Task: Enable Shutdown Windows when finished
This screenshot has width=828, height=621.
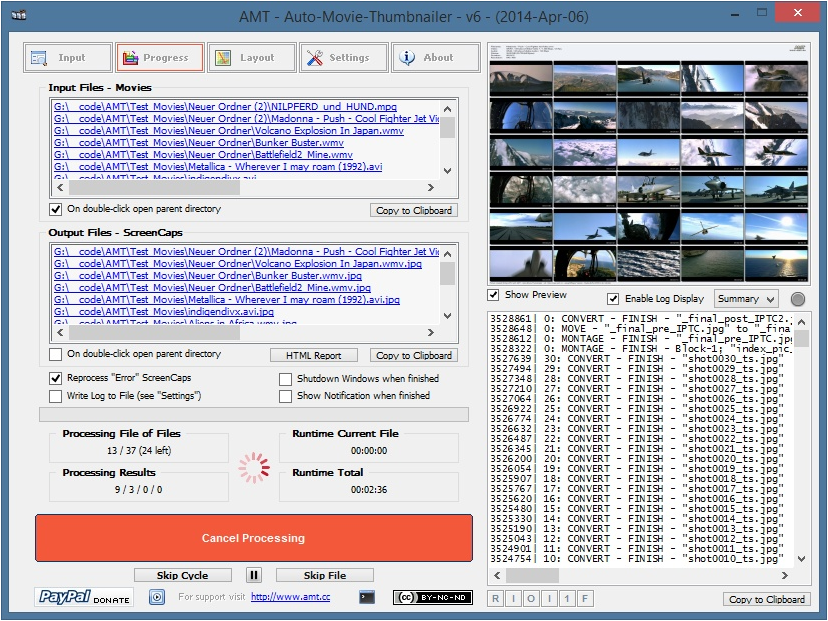Action: [x=286, y=379]
